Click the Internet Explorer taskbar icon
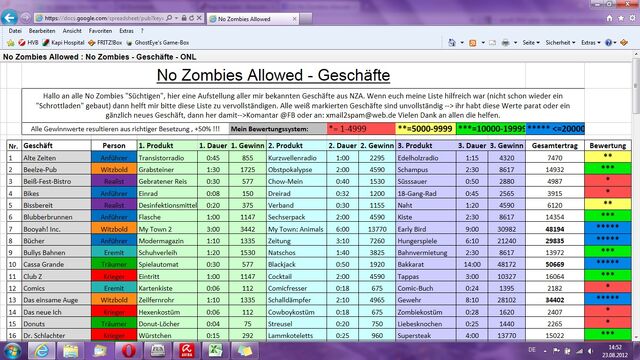The width and height of the screenshot is (640, 360). click(x=41, y=351)
